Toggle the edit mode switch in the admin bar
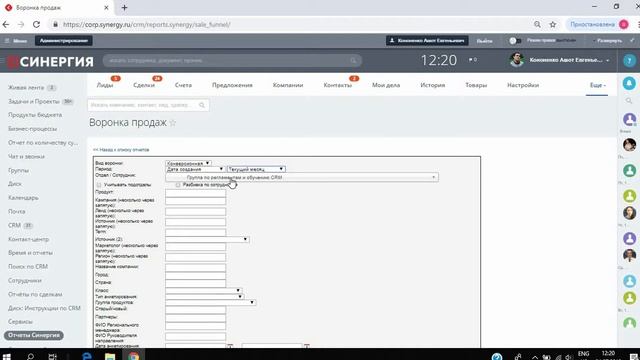640x360 pixels. [514, 41]
